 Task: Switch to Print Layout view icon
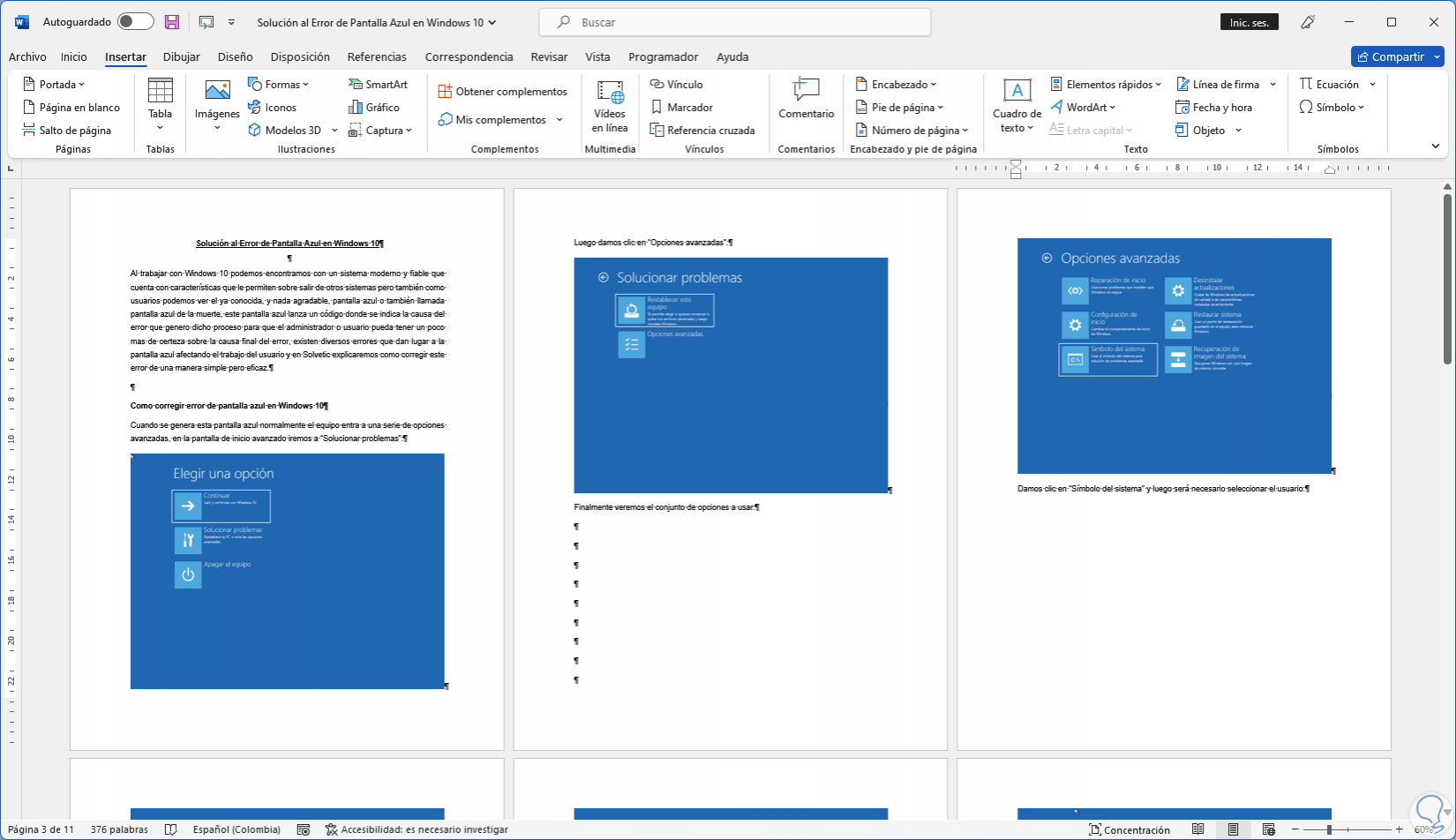coord(1233,829)
